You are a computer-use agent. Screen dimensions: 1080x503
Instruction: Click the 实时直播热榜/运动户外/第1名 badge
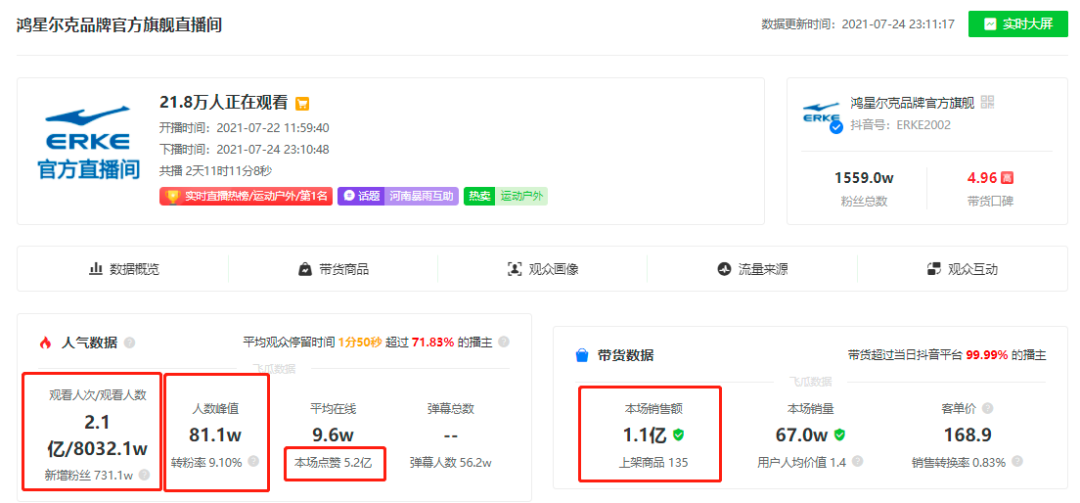[247, 196]
